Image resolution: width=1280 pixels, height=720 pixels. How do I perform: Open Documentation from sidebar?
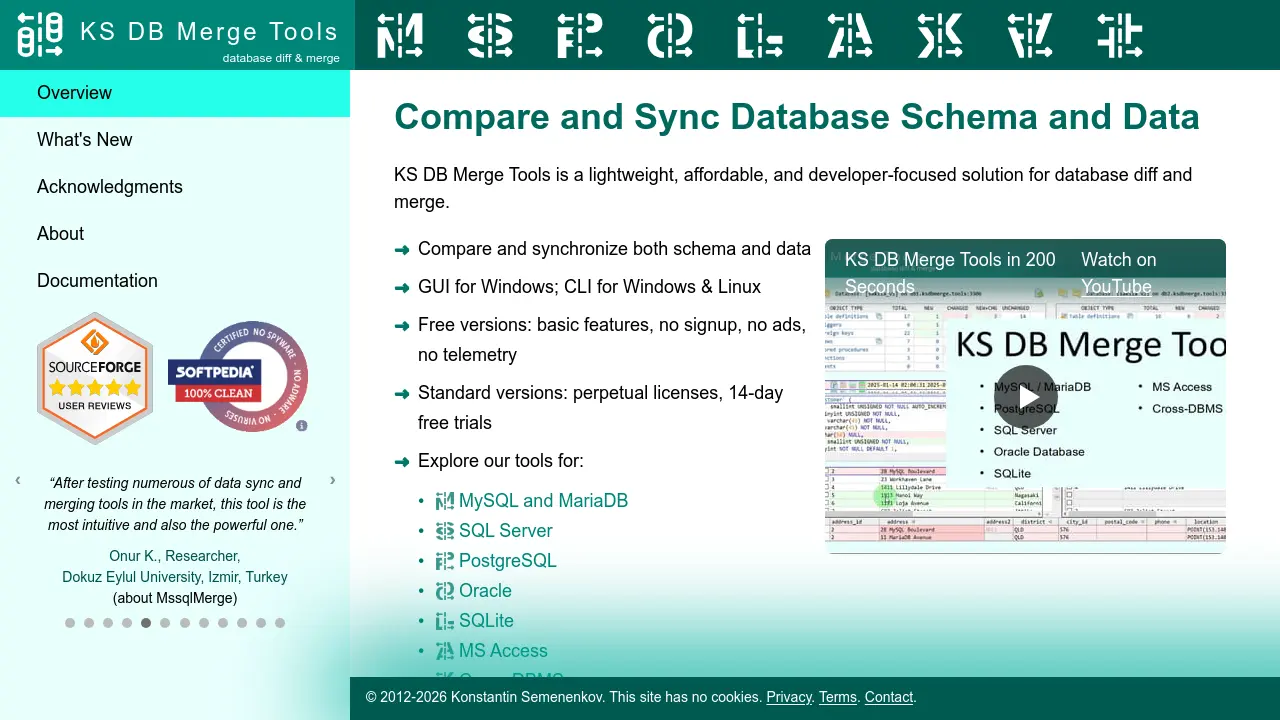(175, 281)
